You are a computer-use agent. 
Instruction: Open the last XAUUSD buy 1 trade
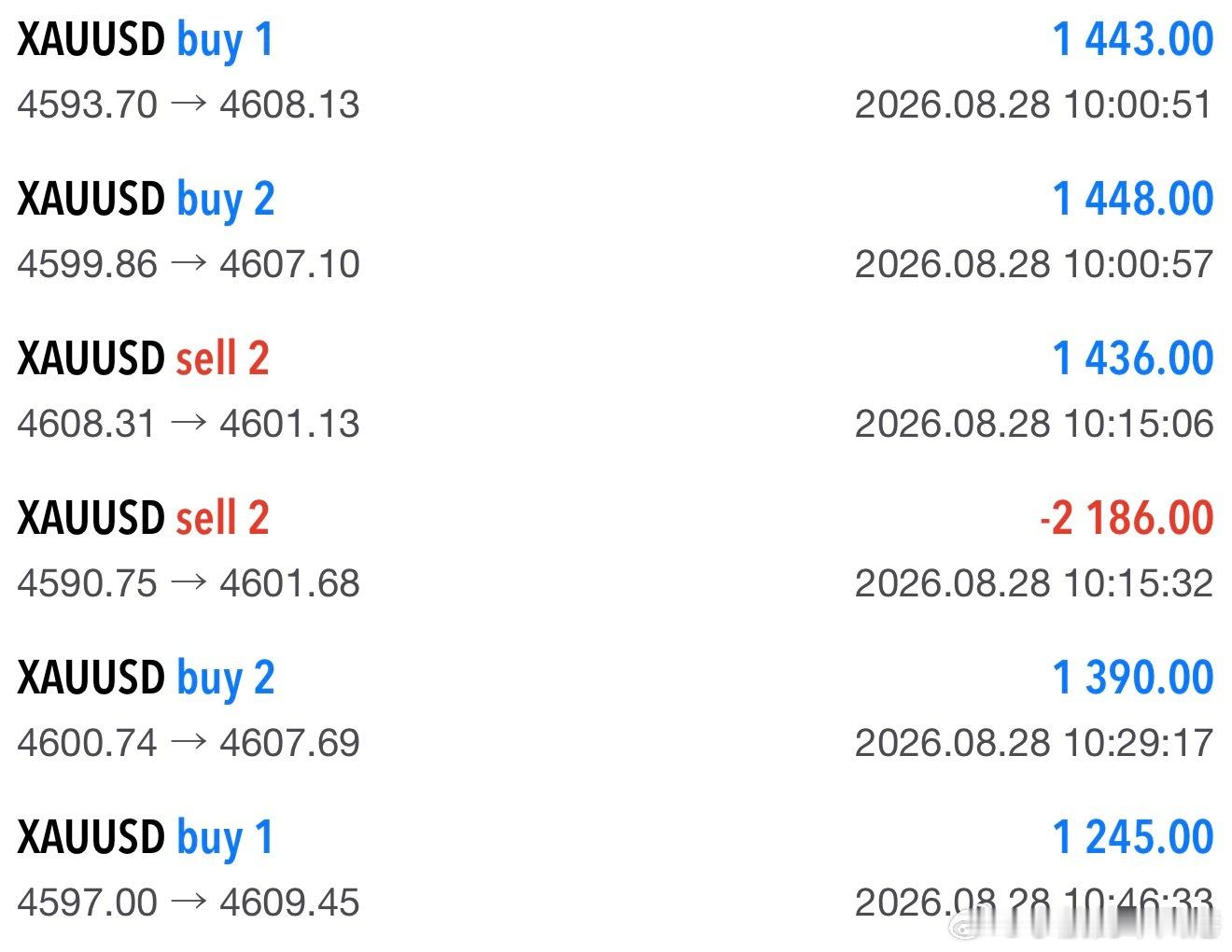(x=616, y=869)
